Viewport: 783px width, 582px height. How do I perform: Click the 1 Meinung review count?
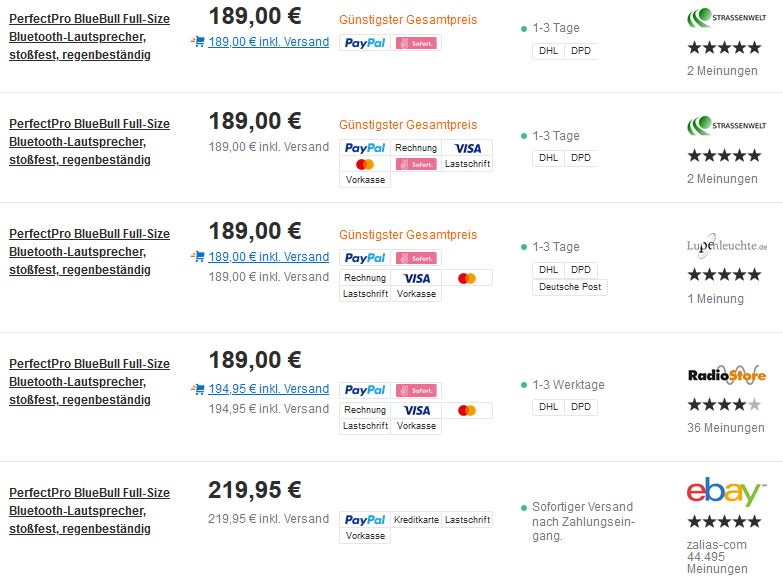coord(716,299)
